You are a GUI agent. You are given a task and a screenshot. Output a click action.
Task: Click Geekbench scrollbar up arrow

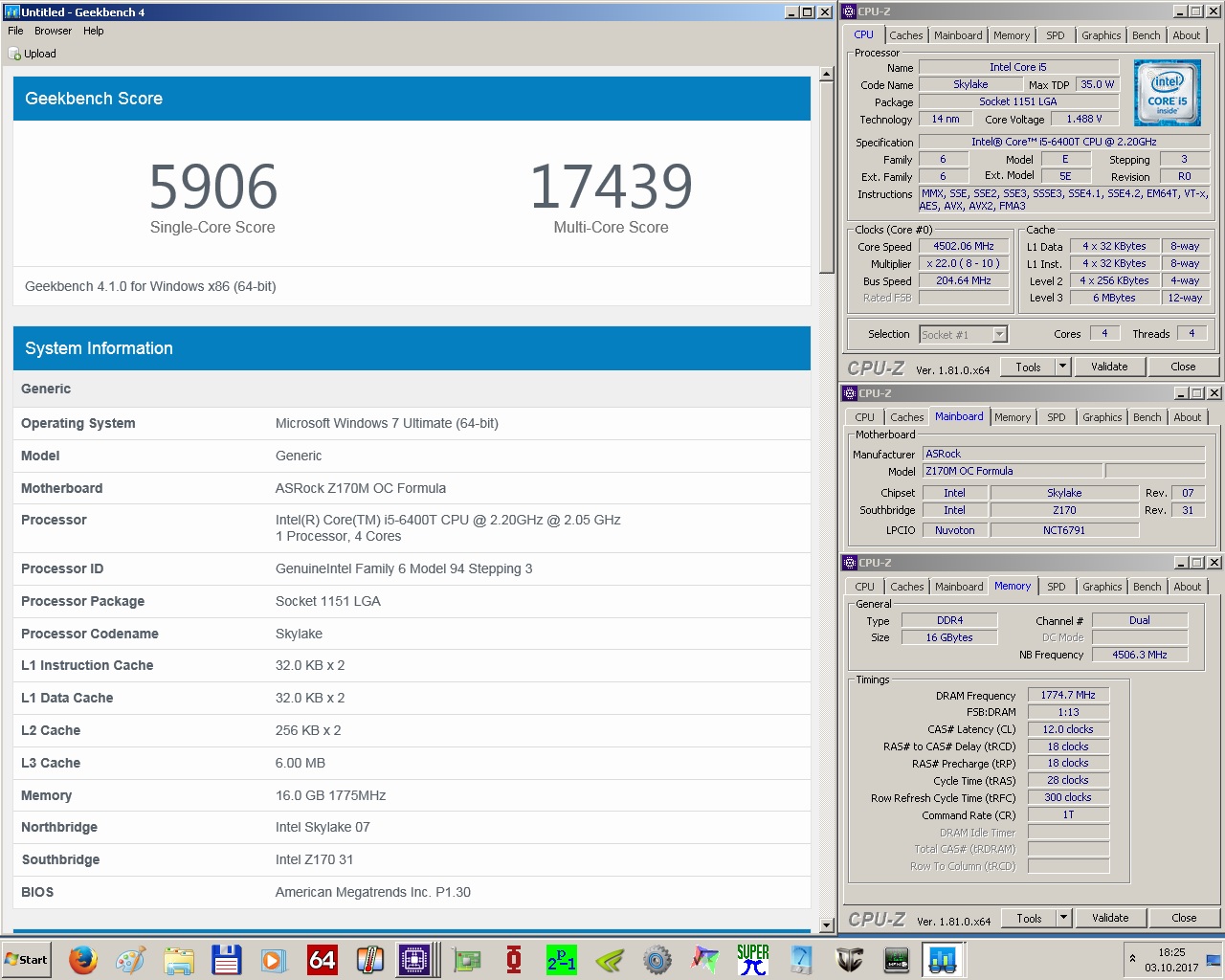pos(827,74)
